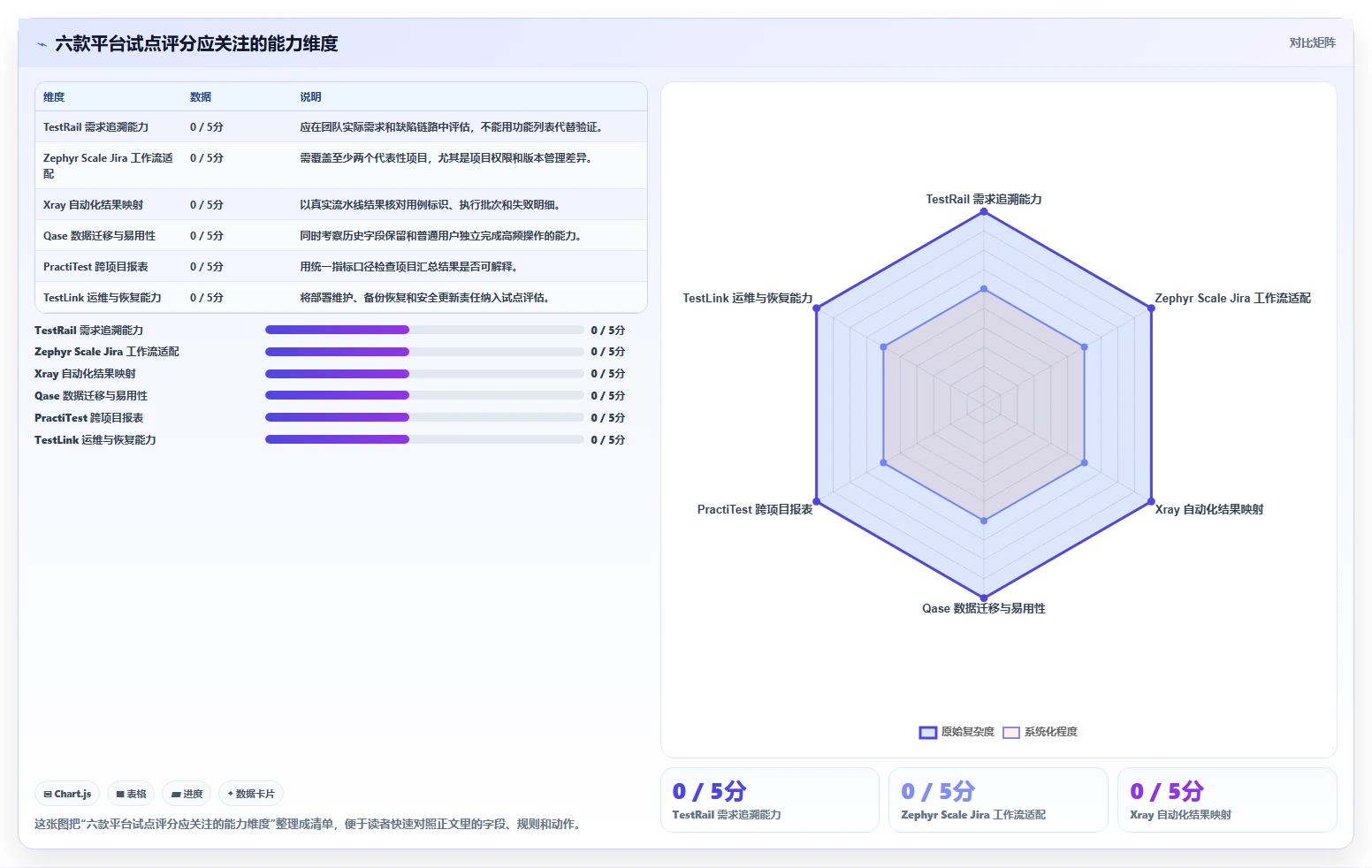Click the 数据 column header
1372x868 pixels.
201,97
